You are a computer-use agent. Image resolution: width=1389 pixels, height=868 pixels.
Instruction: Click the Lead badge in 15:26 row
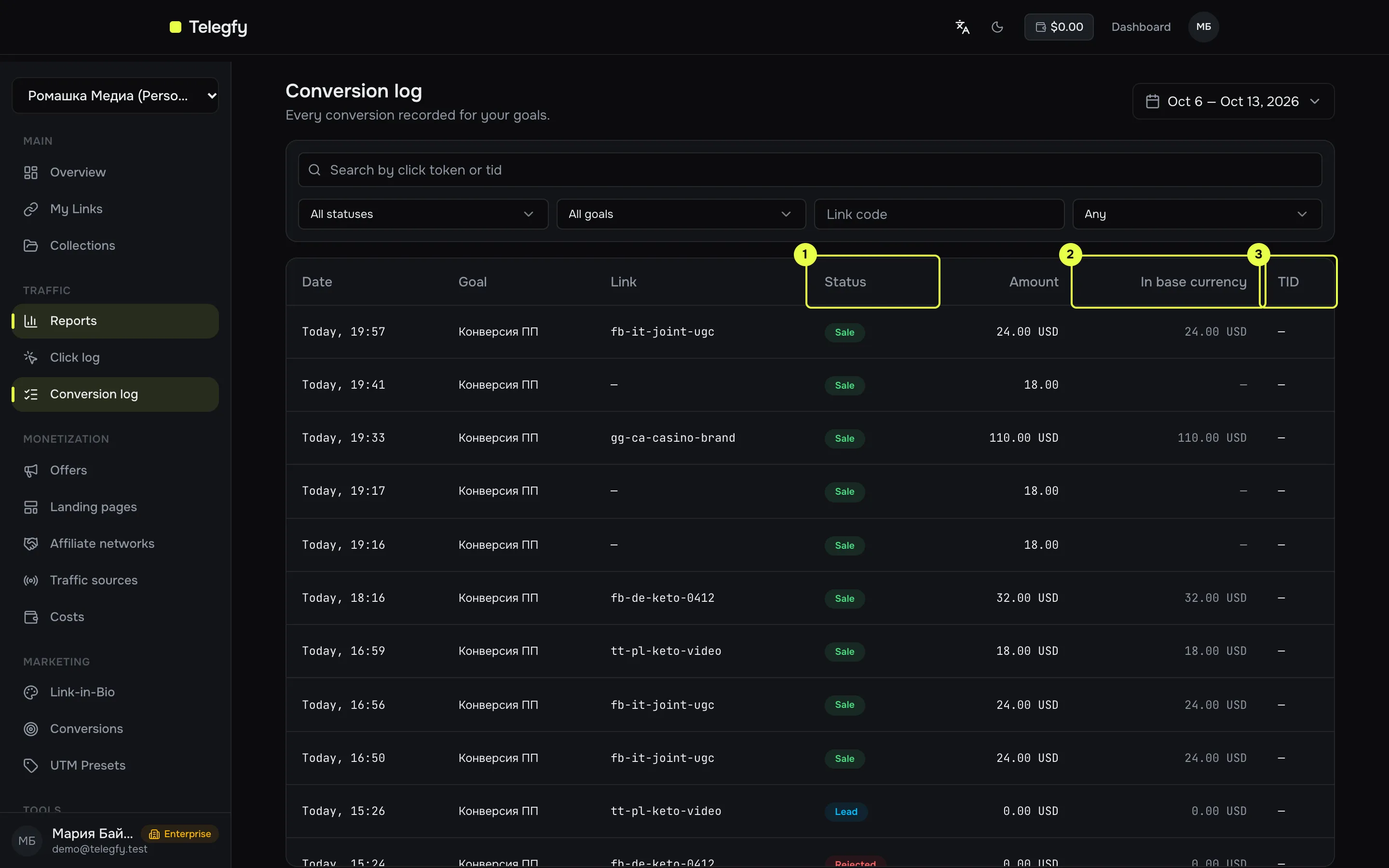pos(846,812)
